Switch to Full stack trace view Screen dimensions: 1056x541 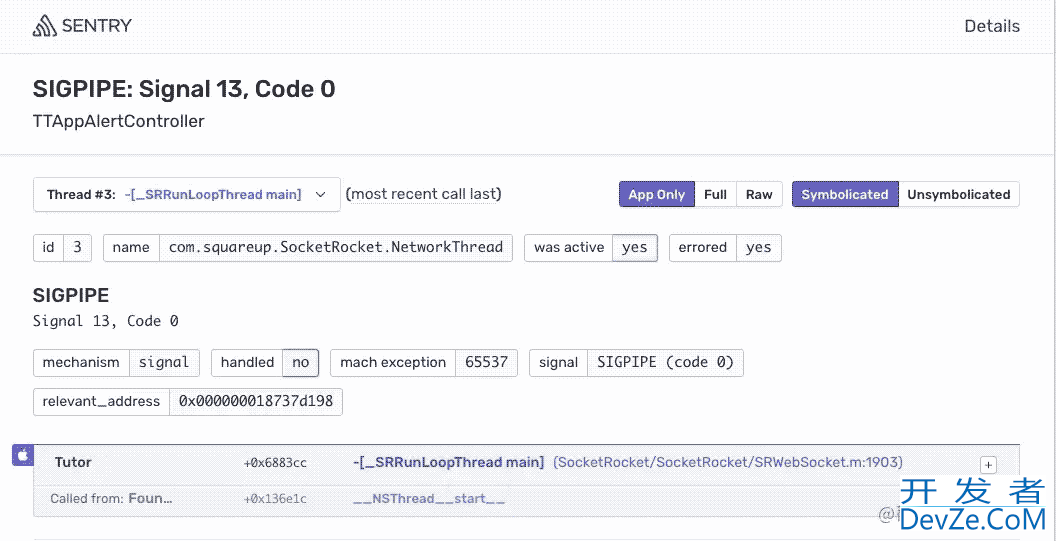click(715, 195)
